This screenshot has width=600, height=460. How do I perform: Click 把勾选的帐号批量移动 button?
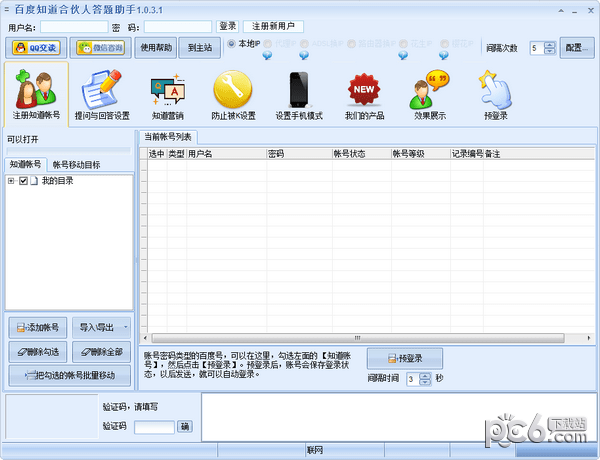coord(70,375)
